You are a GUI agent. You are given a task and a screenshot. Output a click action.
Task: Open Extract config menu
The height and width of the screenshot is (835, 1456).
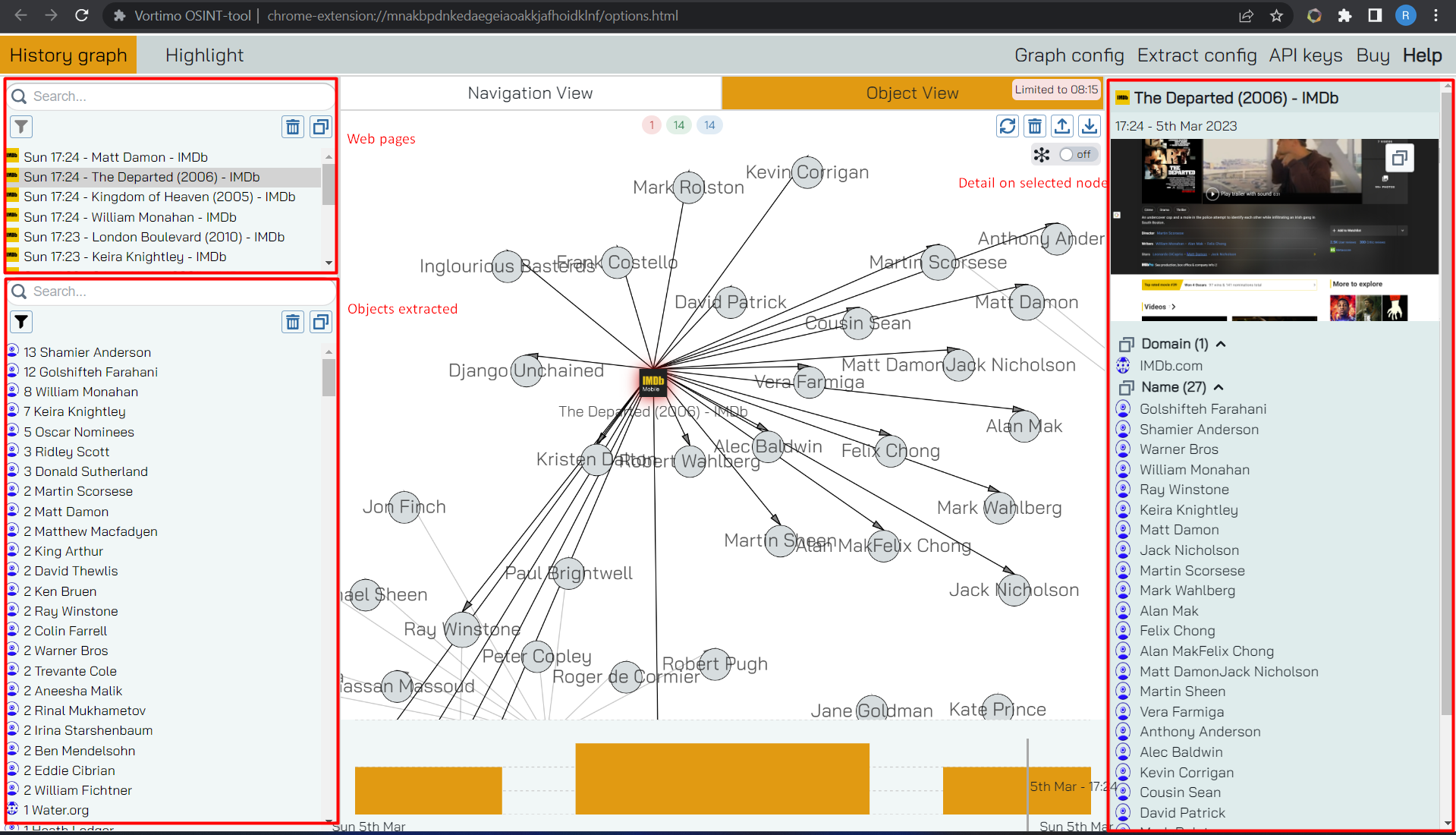coord(1197,55)
